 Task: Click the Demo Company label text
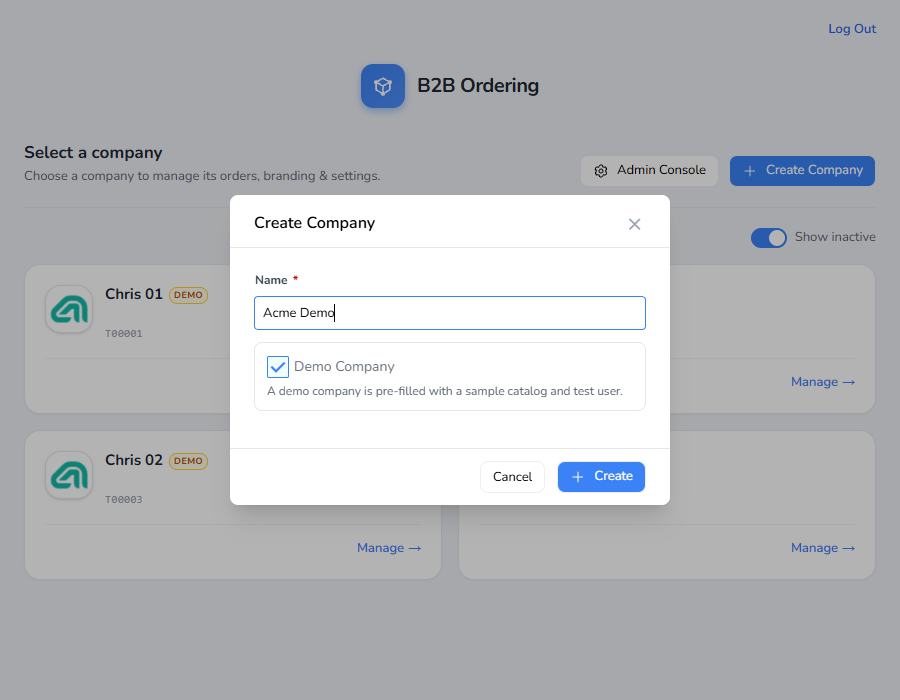(x=344, y=367)
